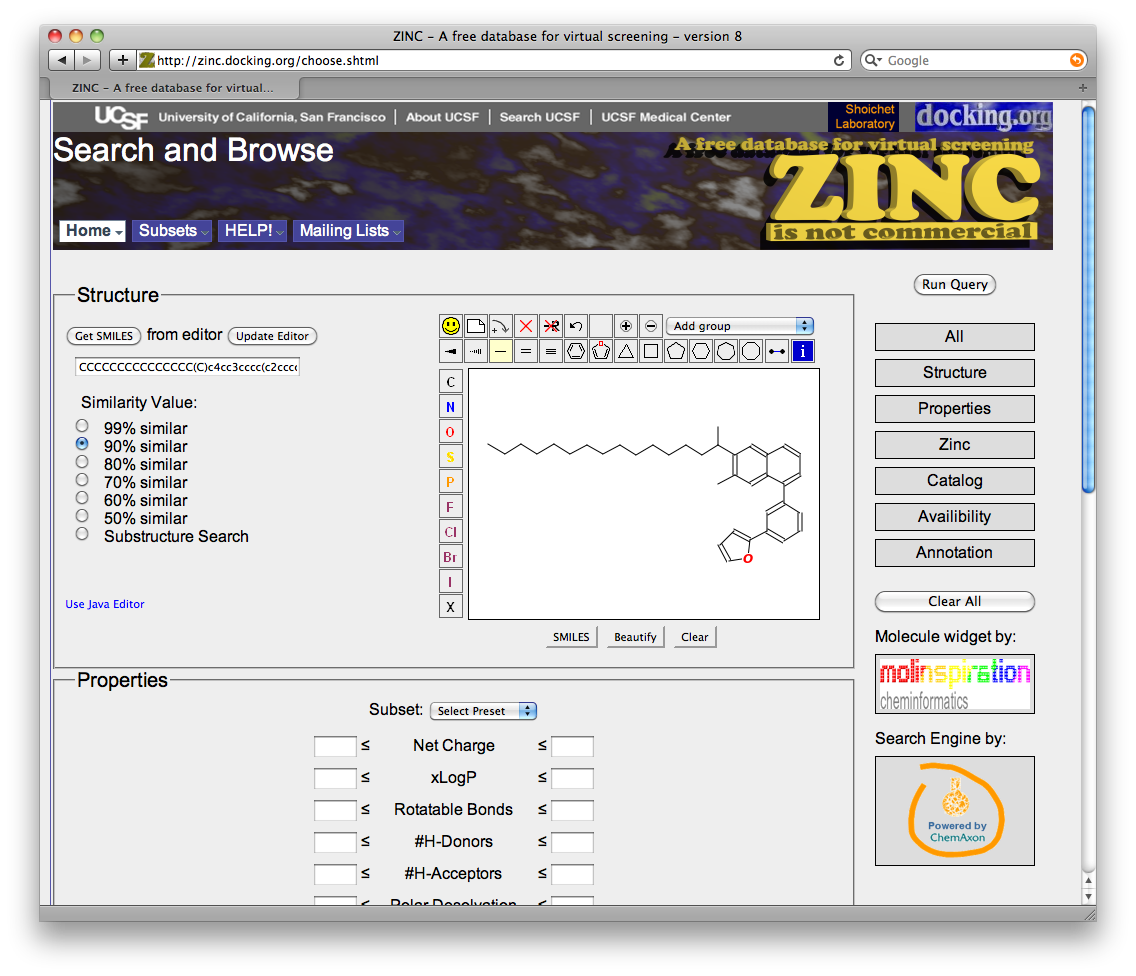Image resolution: width=1136 pixels, height=976 pixels.
Task: Select the Phosphorus atom button
Action: point(451,482)
